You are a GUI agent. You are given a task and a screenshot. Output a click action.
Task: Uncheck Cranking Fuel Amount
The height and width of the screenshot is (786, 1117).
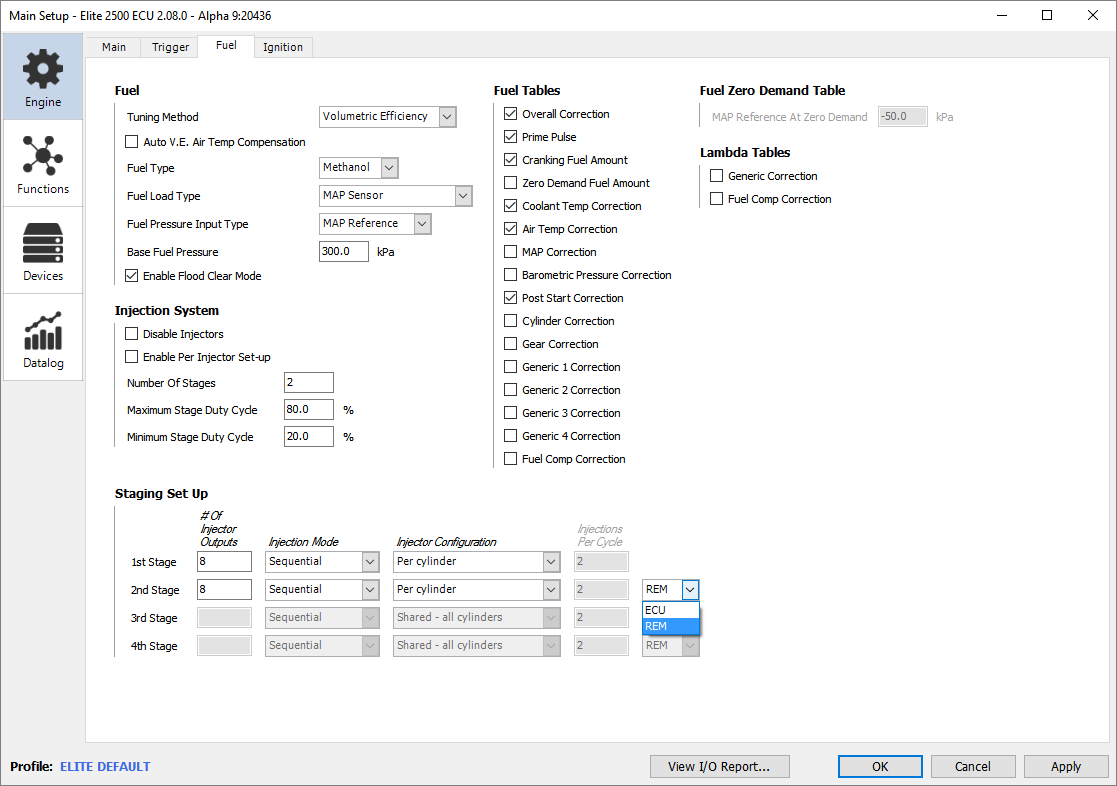coord(511,160)
